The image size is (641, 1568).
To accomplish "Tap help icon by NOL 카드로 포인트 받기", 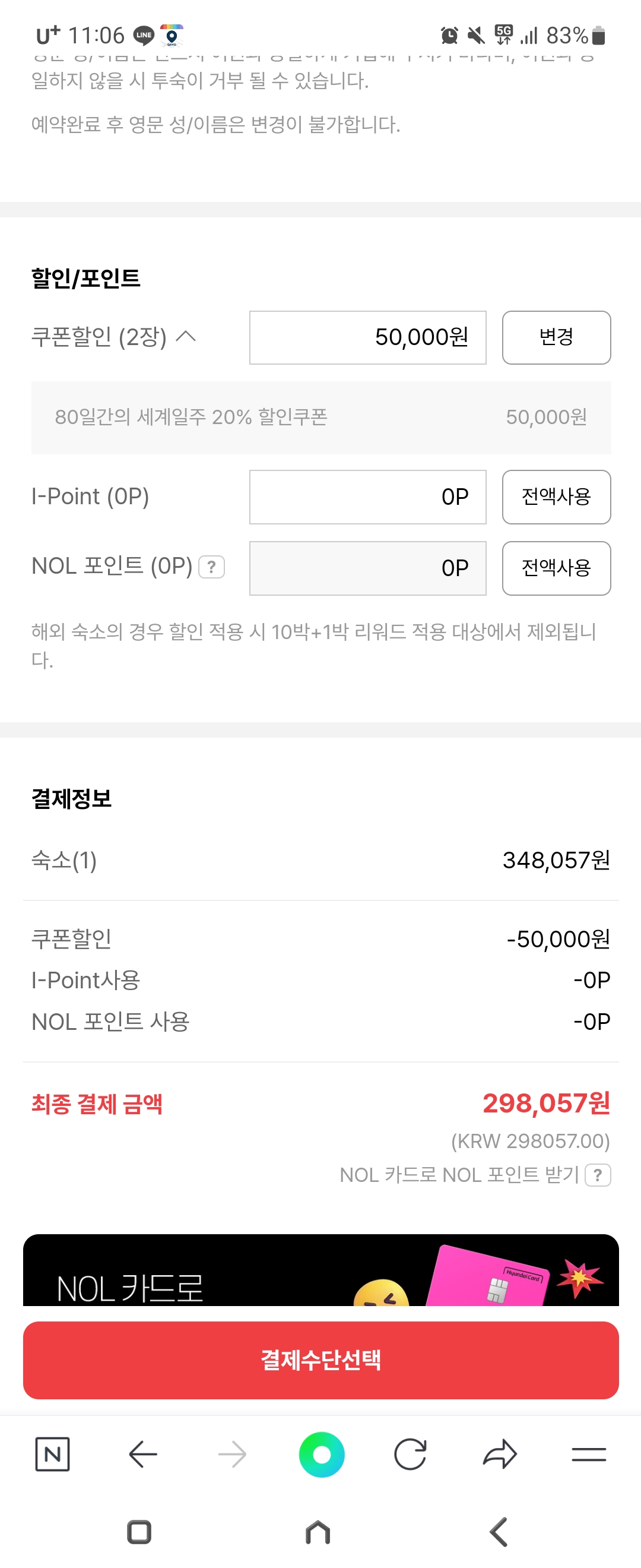I will (598, 1175).
